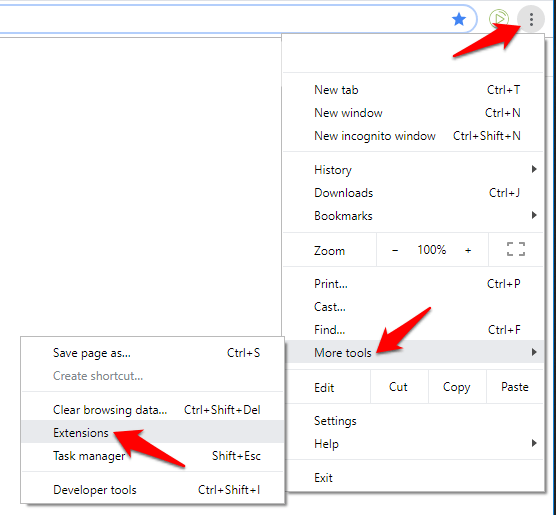Screen dimensions: 556x515
Task: Select Clear browsing data... in submenu
Action: tap(153, 410)
